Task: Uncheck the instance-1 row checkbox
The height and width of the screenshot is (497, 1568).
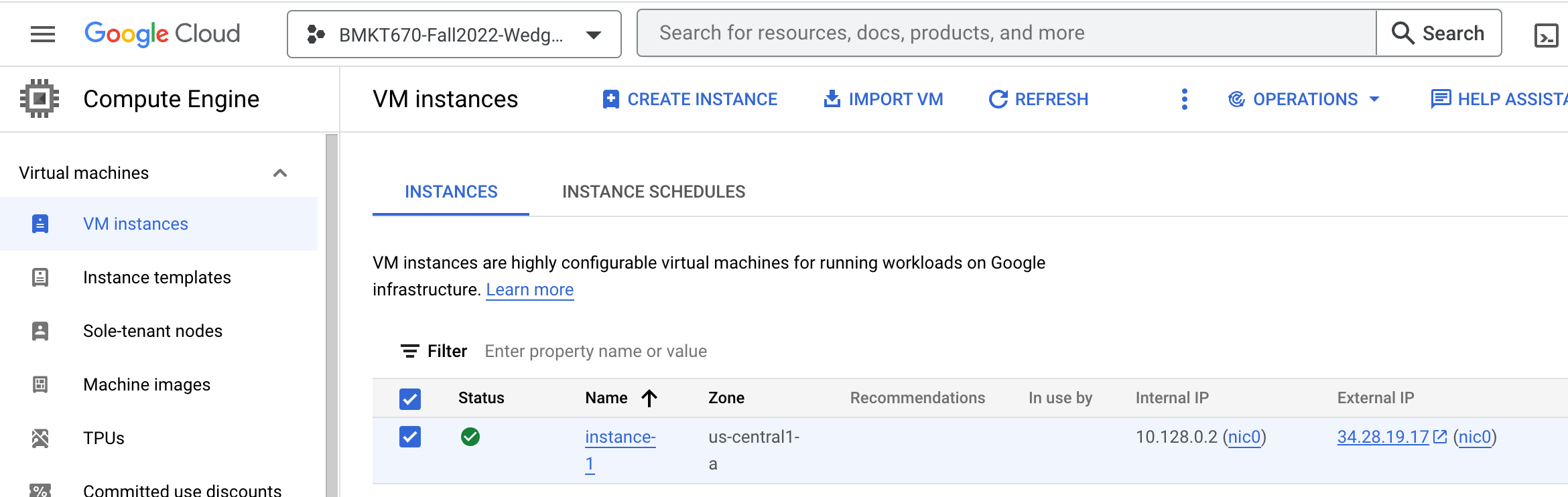Action: [410, 437]
